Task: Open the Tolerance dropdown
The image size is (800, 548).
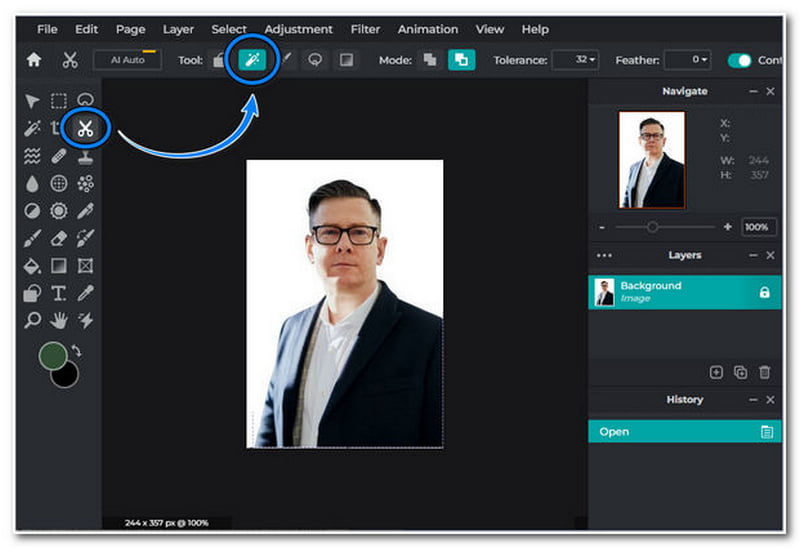Action: click(576, 60)
